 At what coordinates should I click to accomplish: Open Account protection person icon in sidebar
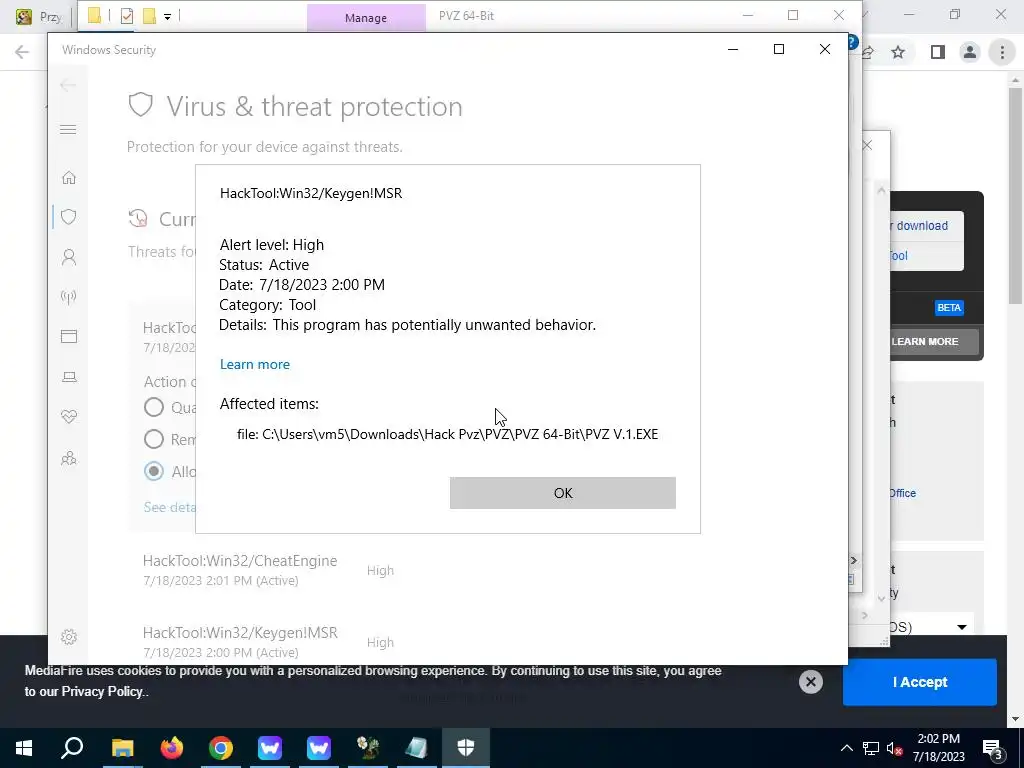click(x=69, y=257)
